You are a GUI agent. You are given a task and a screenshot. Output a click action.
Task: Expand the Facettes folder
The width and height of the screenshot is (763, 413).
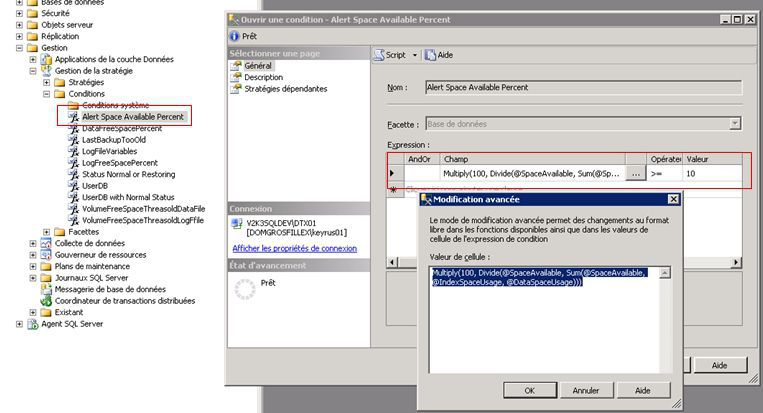pyautogui.click(x=47, y=232)
